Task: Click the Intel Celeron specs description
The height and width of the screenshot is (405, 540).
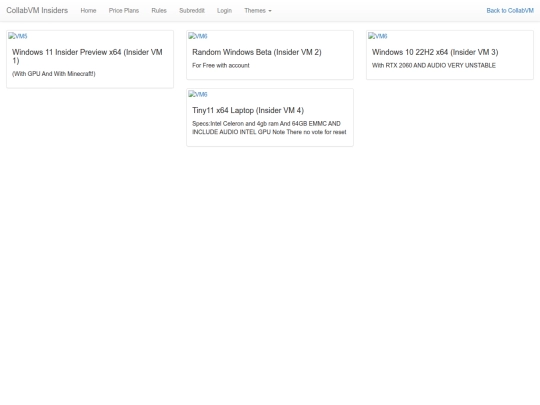Action: (x=269, y=128)
